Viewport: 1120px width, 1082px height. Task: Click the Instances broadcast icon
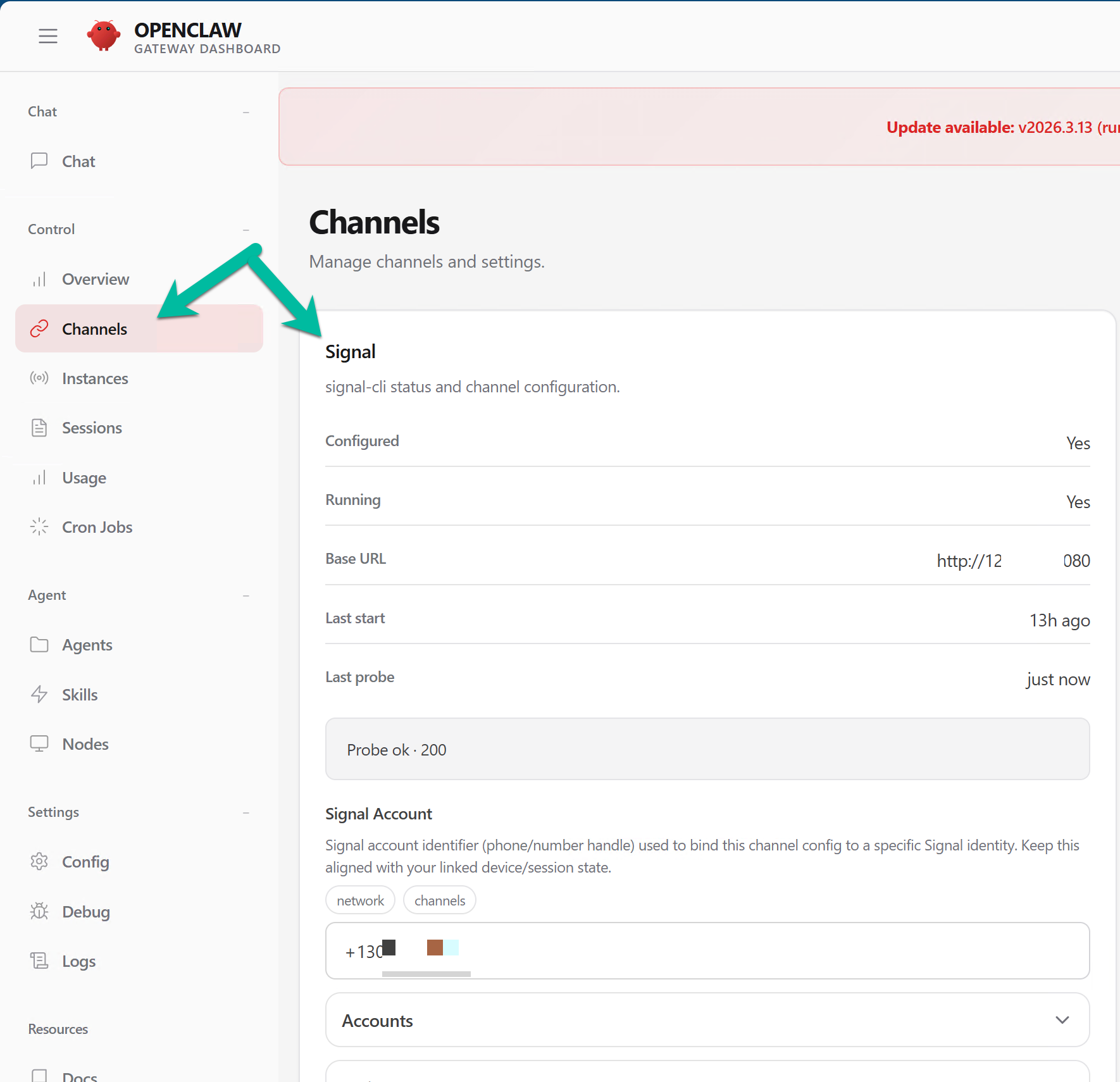pyautogui.click(x=39, y=378)
